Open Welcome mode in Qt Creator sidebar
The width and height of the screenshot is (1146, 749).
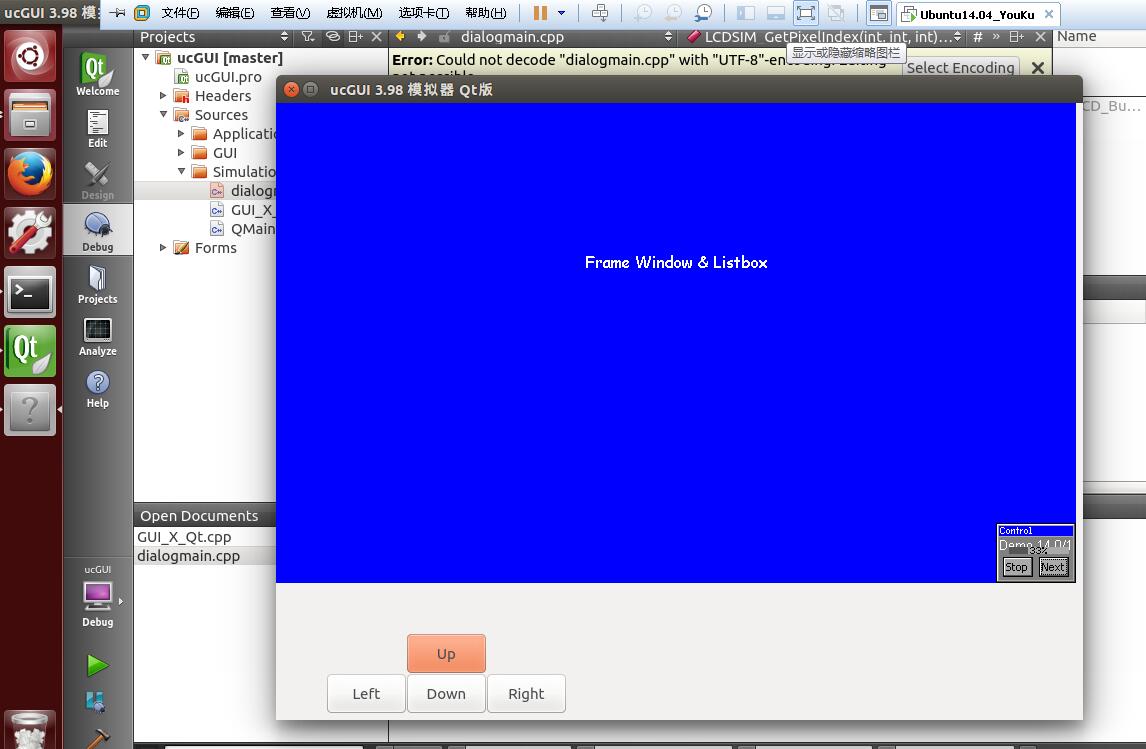(97, 75)
